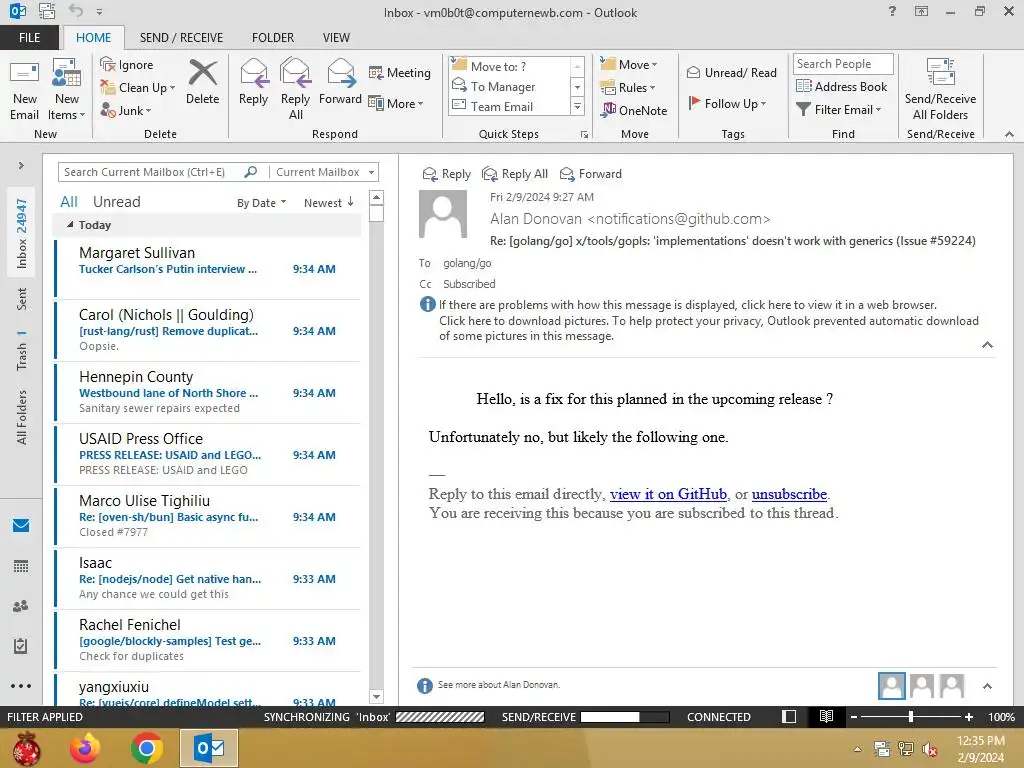Screen dimensions: 1024x768
Task: Click Reply All in the reading pane
Action: pyautogui.click(x=515, y=174)
